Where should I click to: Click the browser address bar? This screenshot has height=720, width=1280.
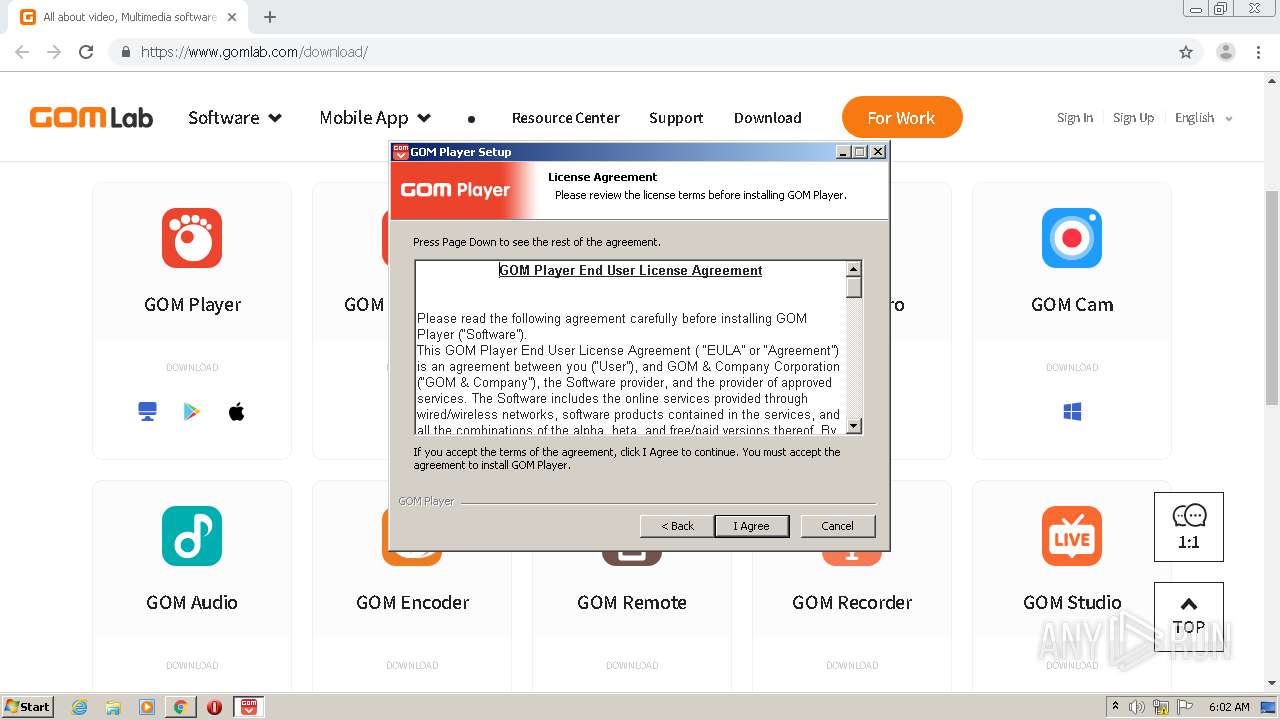[x=640, y=52]
